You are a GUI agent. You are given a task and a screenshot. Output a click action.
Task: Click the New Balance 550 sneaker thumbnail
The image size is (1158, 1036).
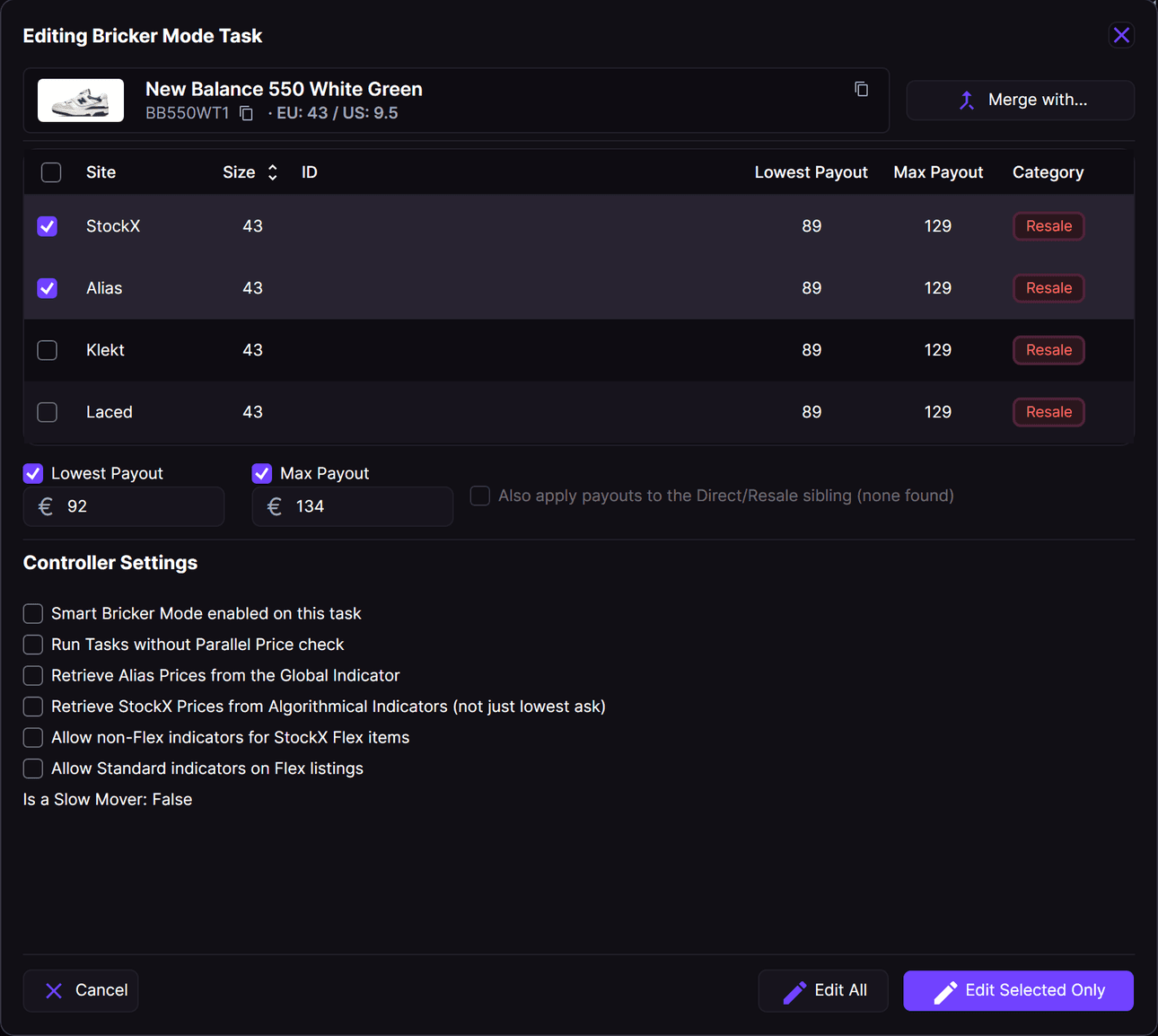pyautogui.click(x=81, y=101)
